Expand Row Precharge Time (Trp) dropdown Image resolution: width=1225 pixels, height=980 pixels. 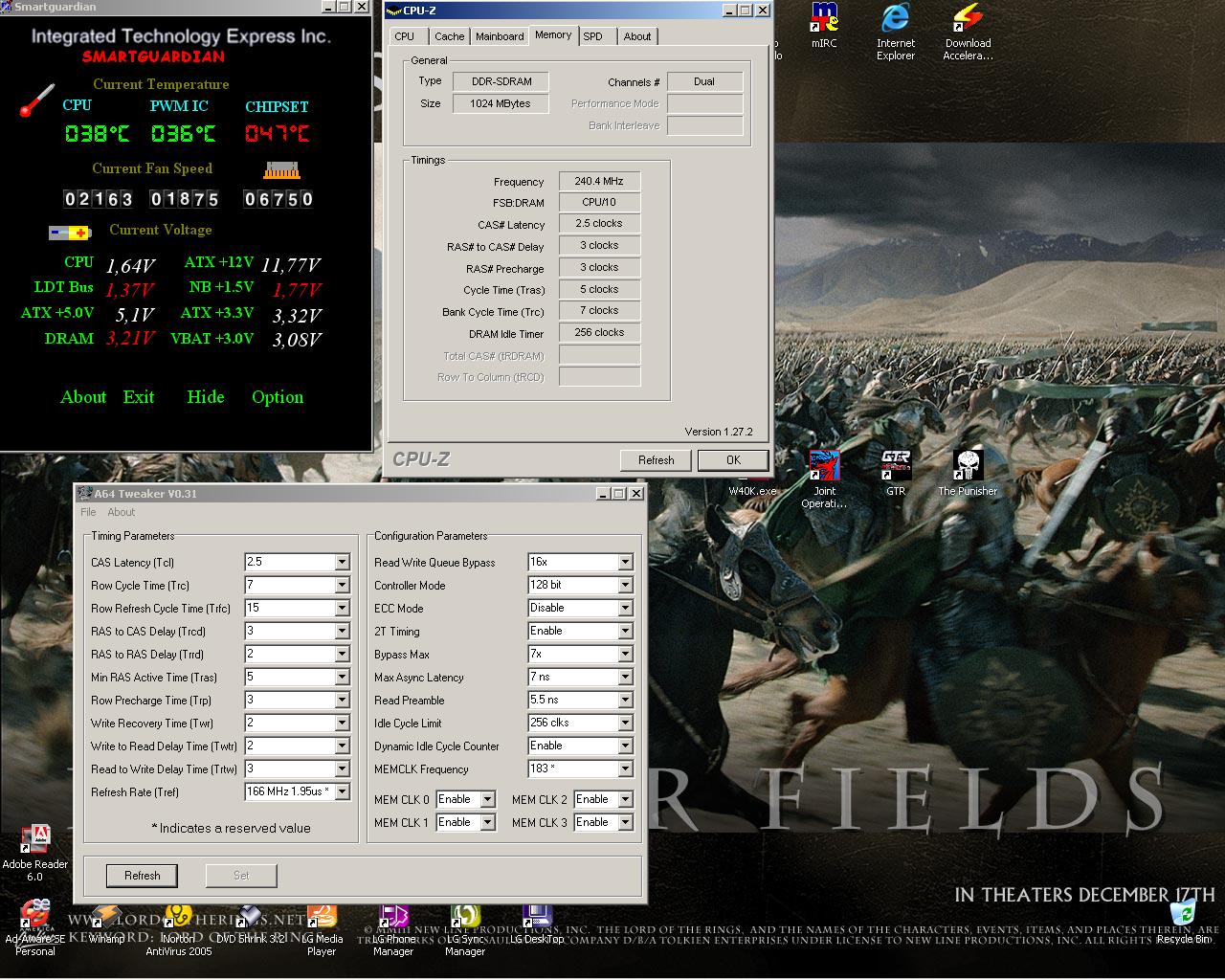coord(342,700)
